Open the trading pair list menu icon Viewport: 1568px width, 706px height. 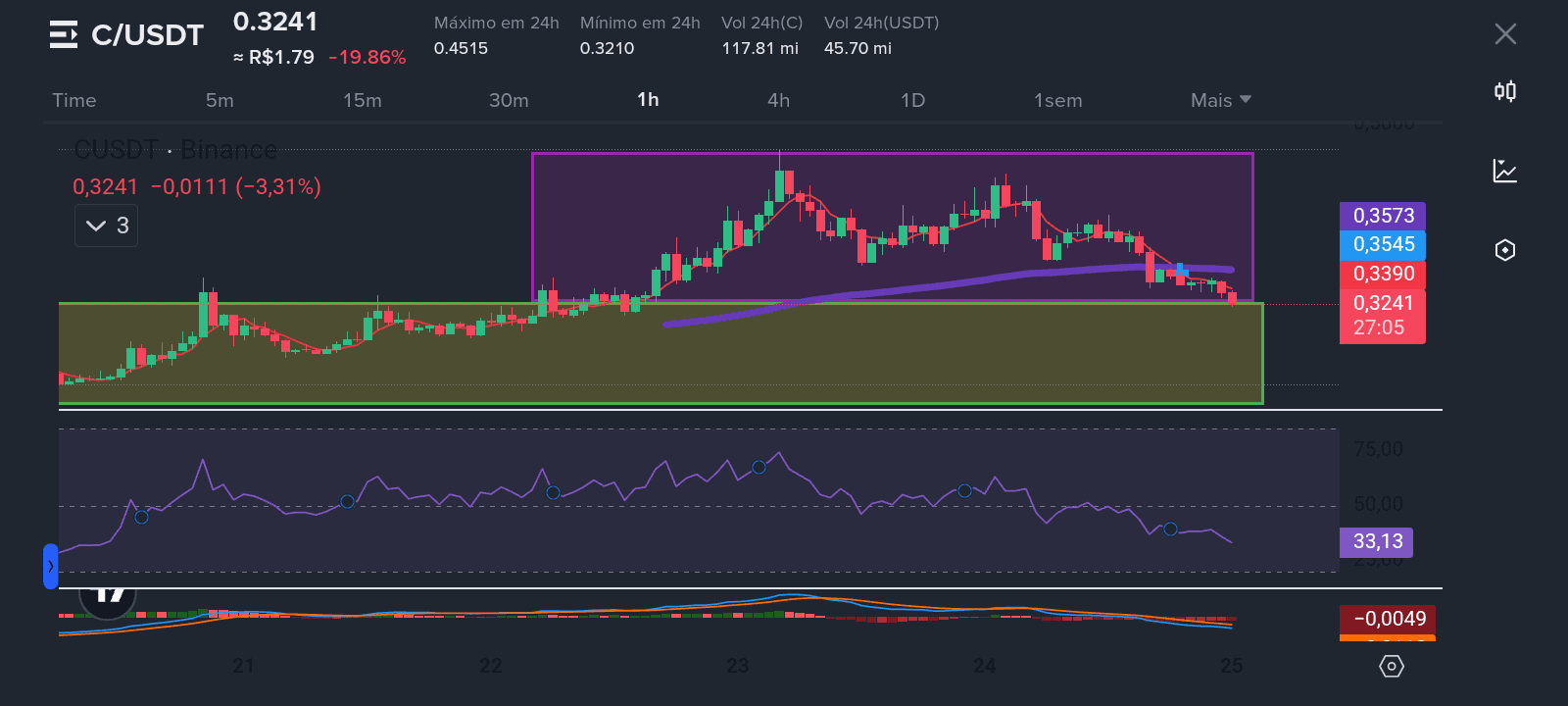click(x=64, y=35)
